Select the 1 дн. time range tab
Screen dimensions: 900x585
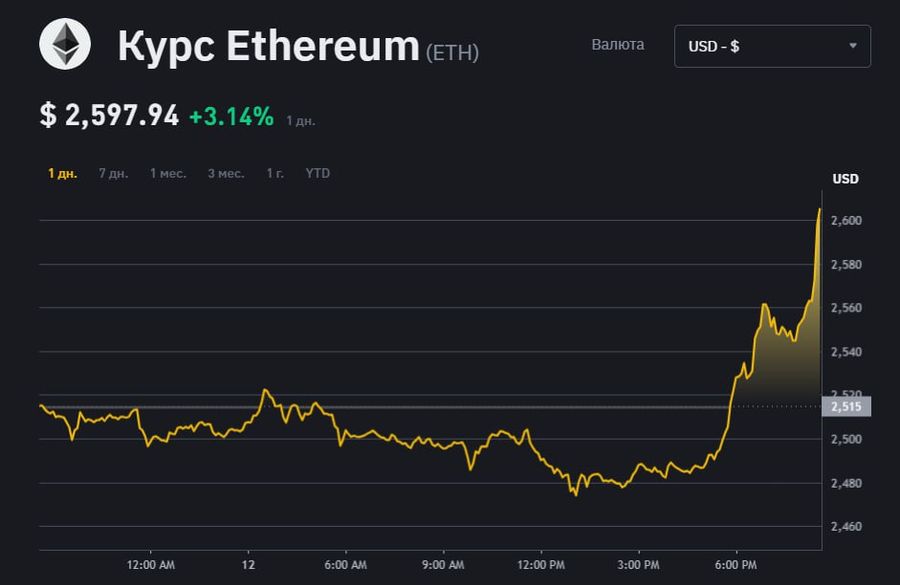tap(63, 173)
